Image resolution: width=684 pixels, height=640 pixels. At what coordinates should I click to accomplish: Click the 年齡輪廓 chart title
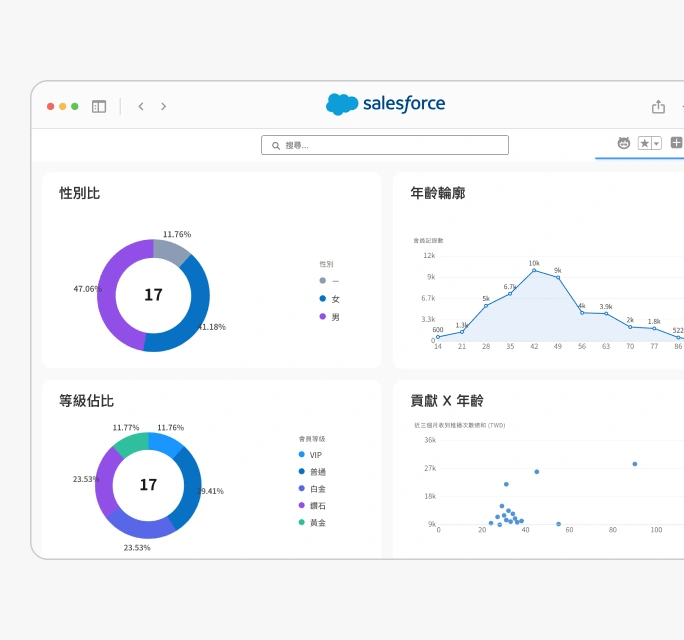(x=438, y=193)
